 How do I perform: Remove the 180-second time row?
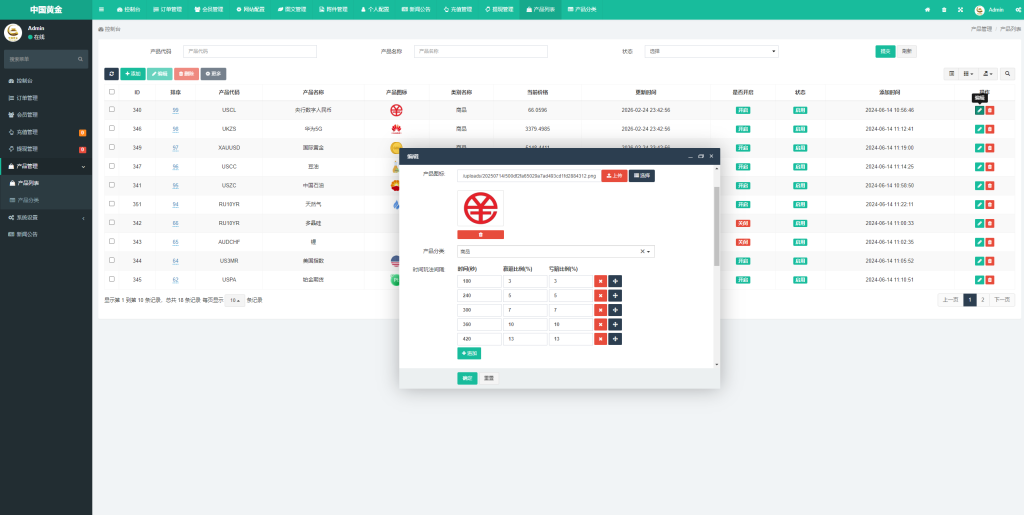(x=600, y=281)
